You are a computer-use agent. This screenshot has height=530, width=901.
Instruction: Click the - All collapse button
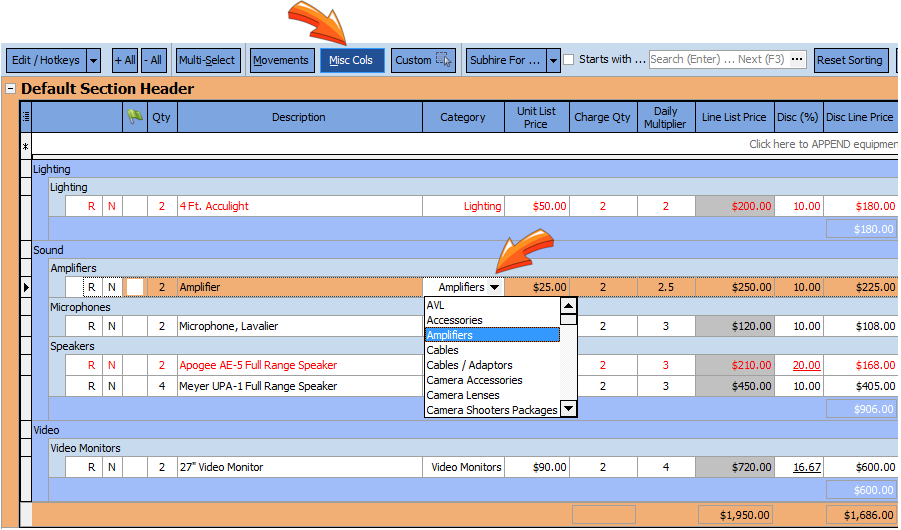(x=153, y=60)
